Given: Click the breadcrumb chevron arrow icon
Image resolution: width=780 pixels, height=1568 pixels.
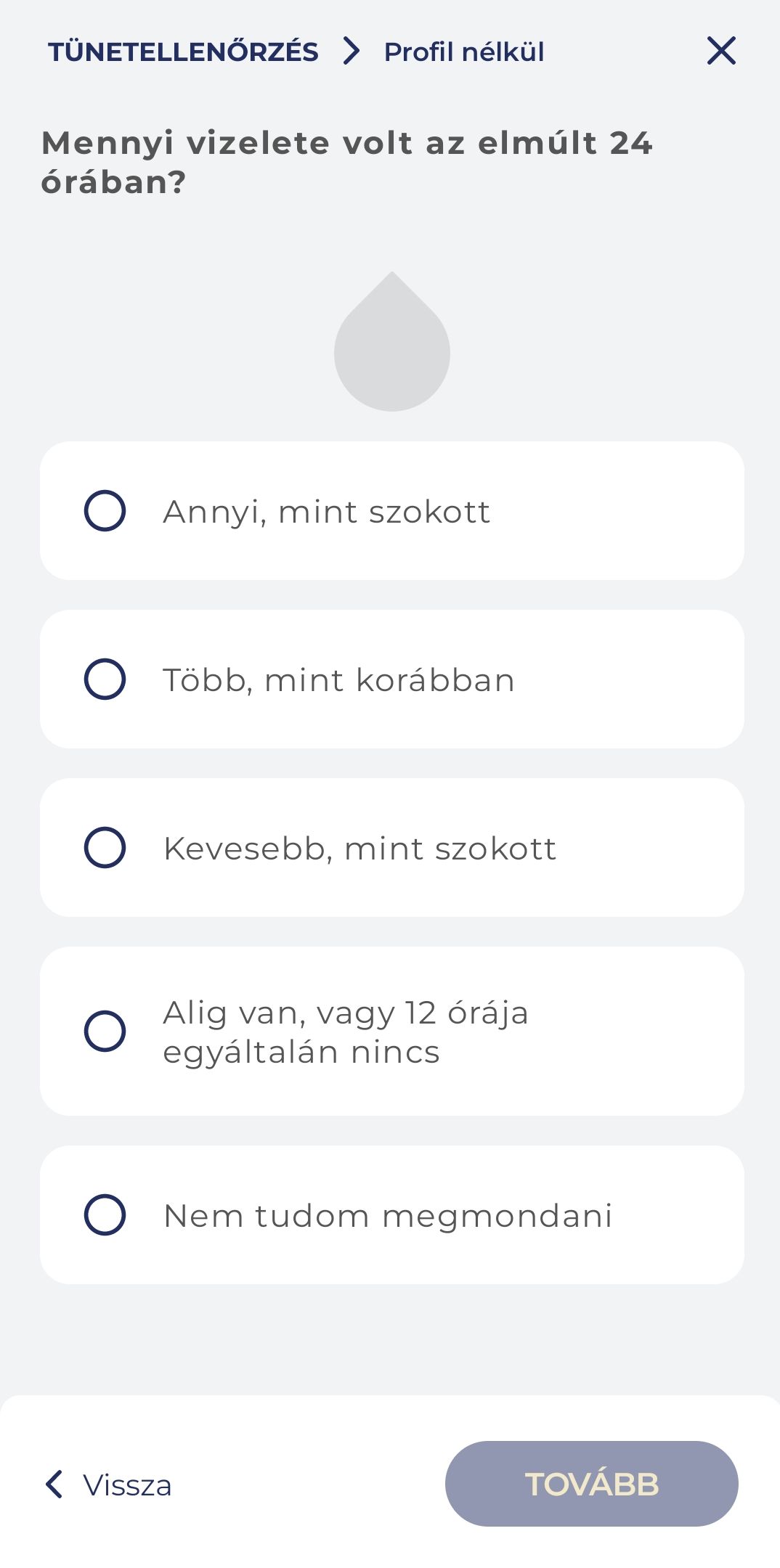Looking at the screenshot, I should point(352,51).
